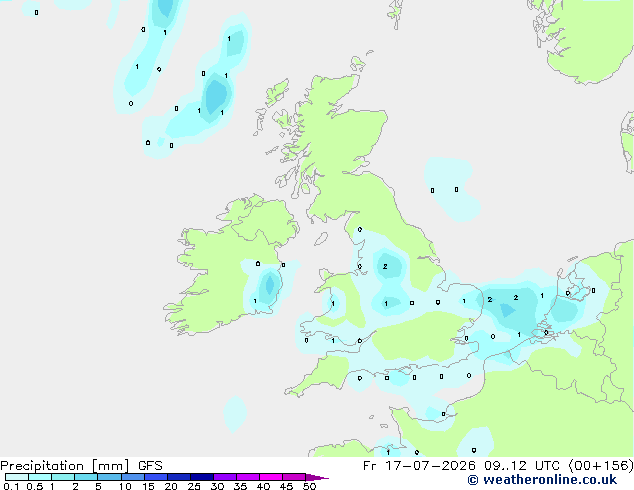Select the 15 to 20 mm legend swatch

[x=155, y=477]
